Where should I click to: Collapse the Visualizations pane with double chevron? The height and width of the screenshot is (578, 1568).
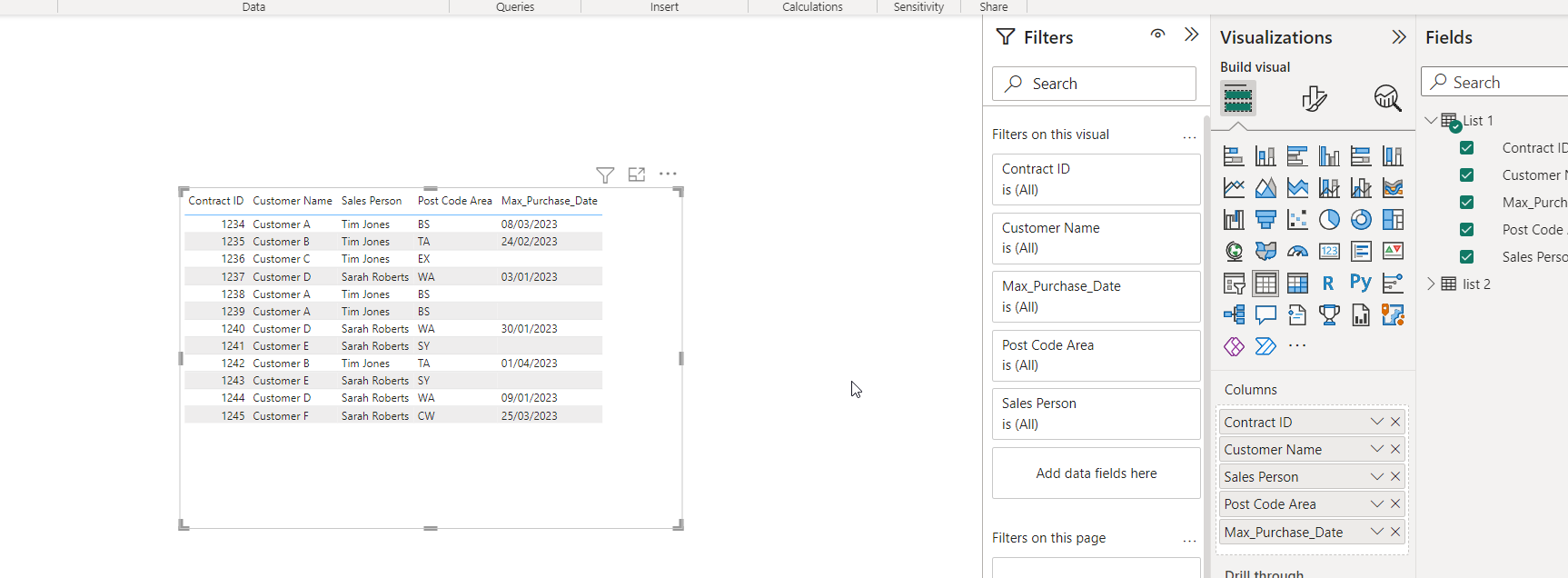[x=1399, y=37]
